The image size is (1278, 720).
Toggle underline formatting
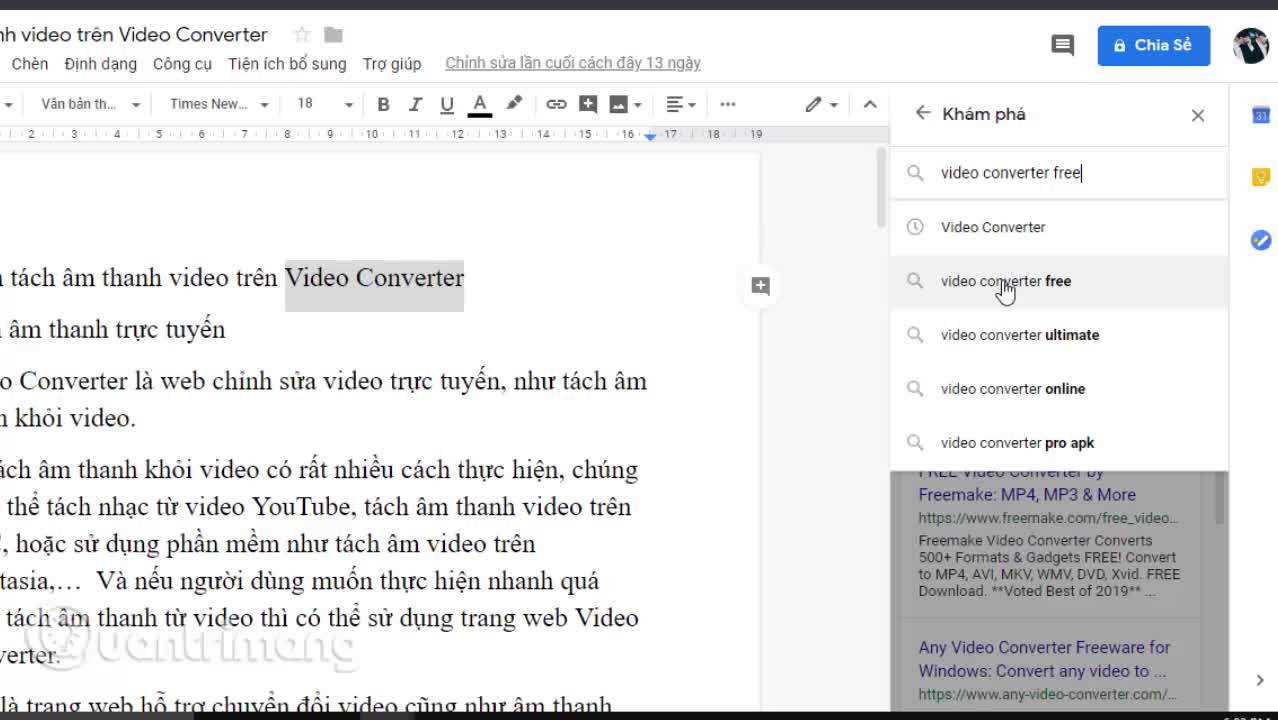click(x=447, y=104)
